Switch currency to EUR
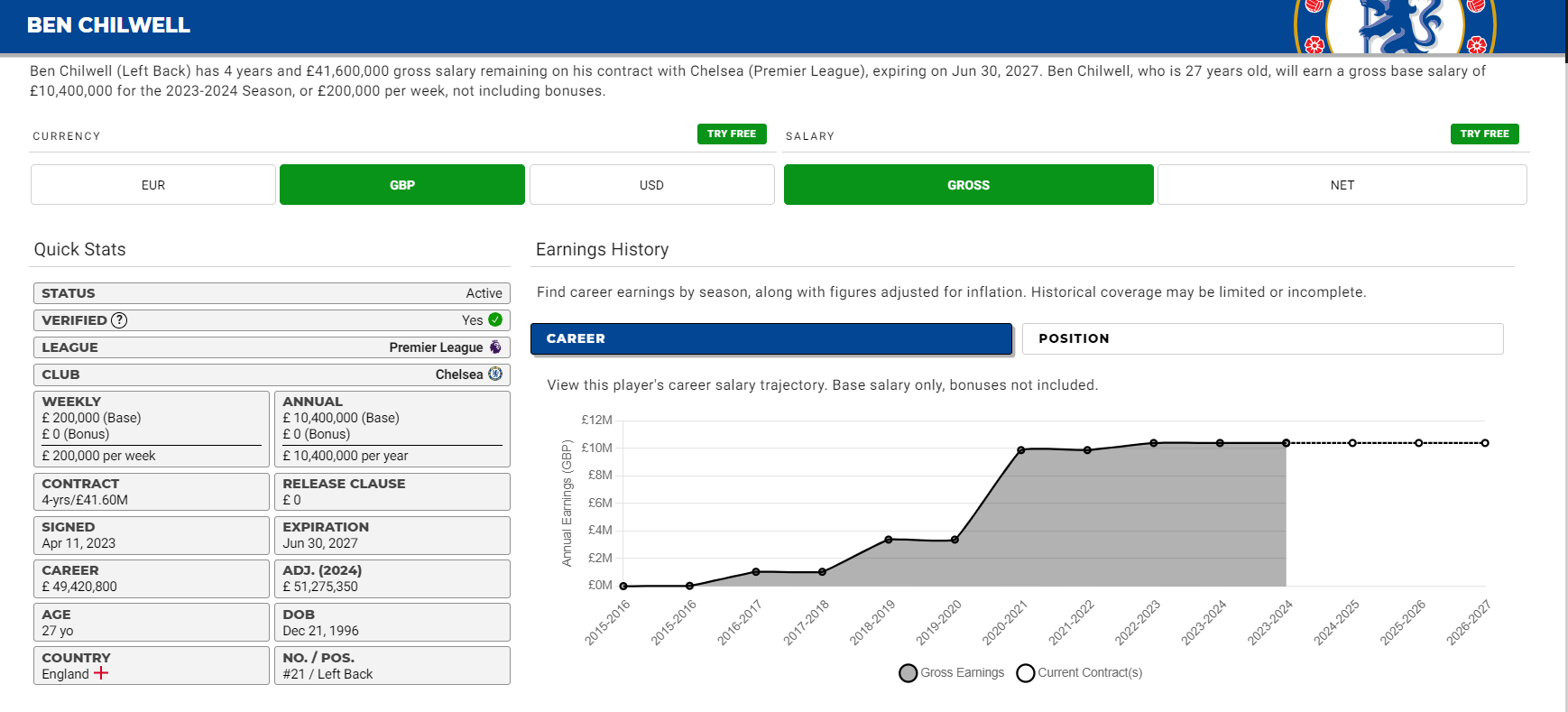This screenshot has width=1568, height=712. point(153,185)
